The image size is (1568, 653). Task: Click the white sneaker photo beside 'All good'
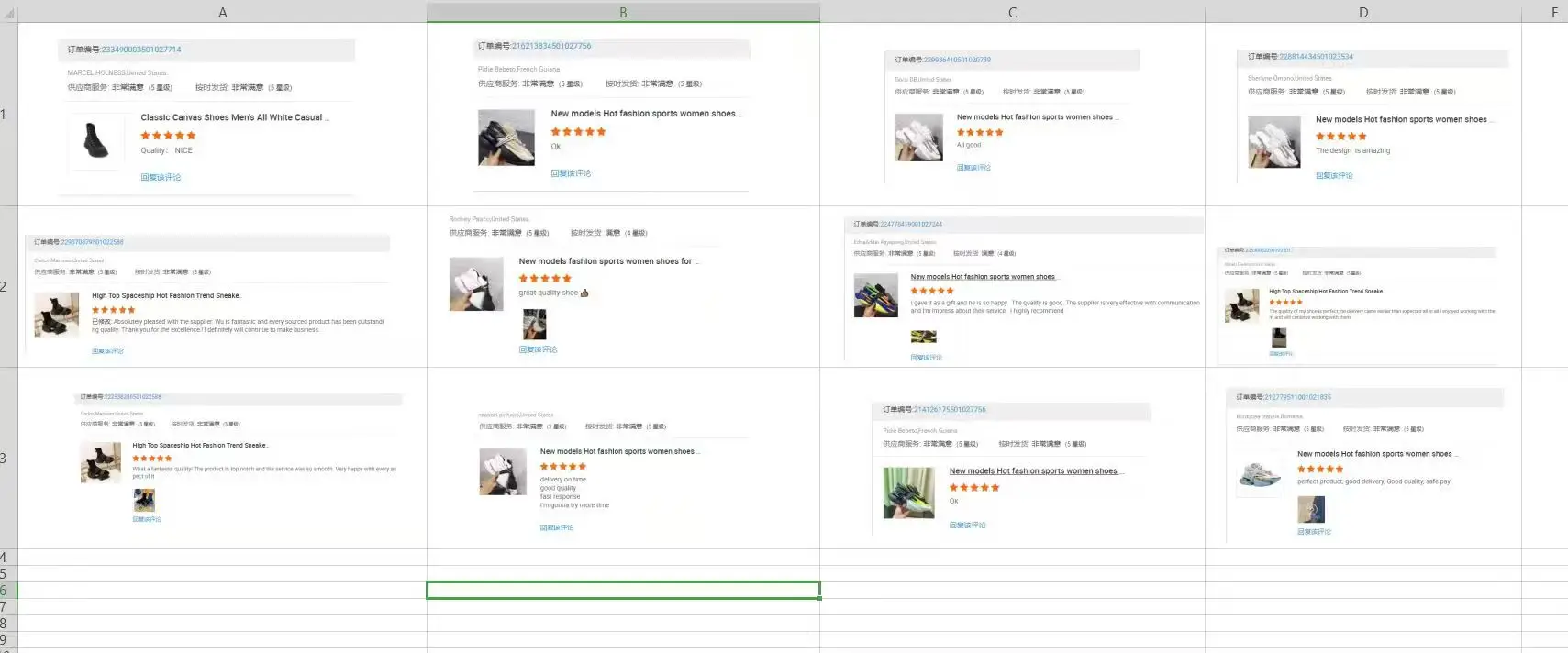coord(919,138)
